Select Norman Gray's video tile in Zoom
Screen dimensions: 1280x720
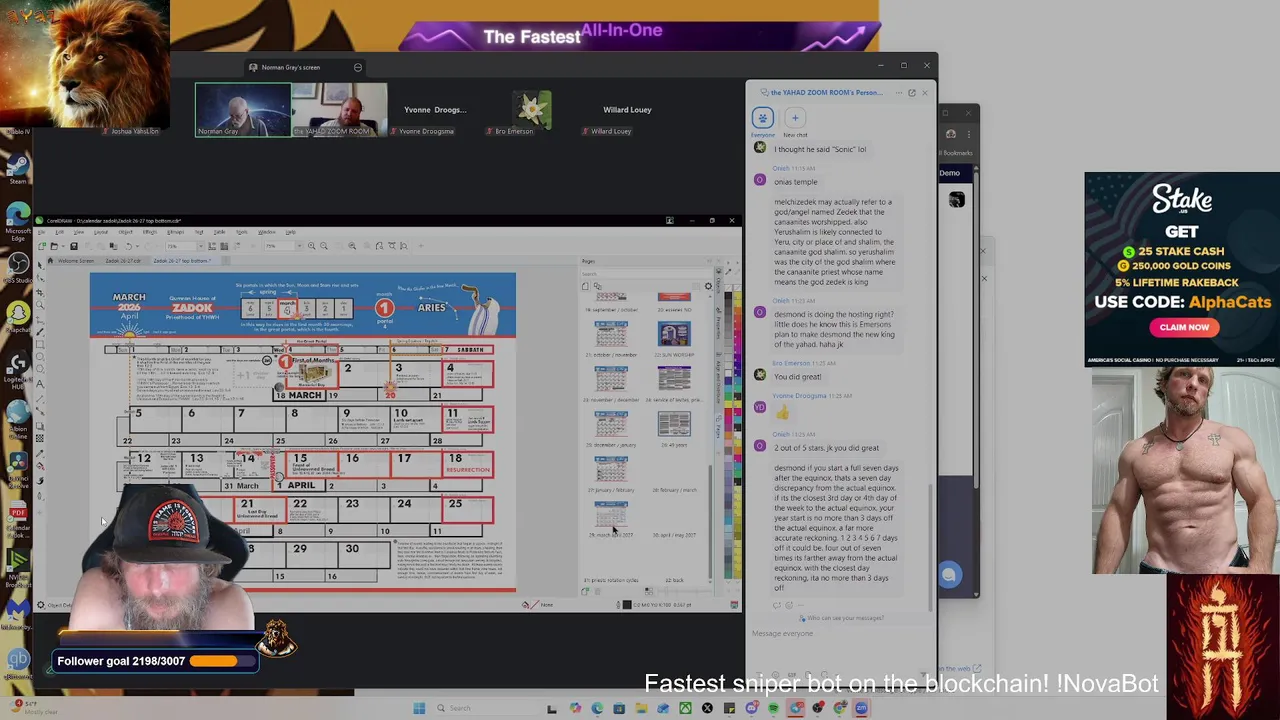pos(243,110)
